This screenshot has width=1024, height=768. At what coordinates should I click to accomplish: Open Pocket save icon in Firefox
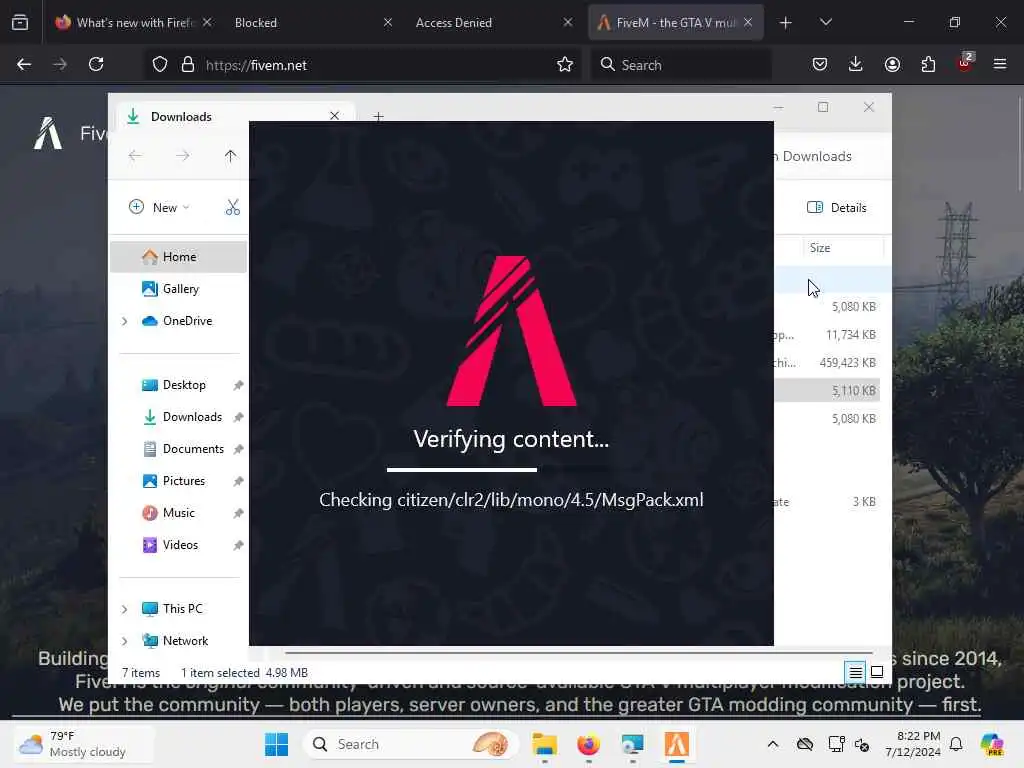pos(820,65)
